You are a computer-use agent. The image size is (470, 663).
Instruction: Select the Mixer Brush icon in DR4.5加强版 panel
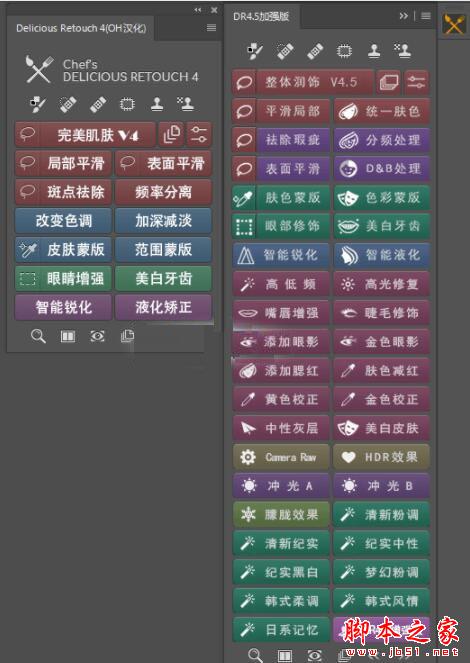[x=255, y=51]
